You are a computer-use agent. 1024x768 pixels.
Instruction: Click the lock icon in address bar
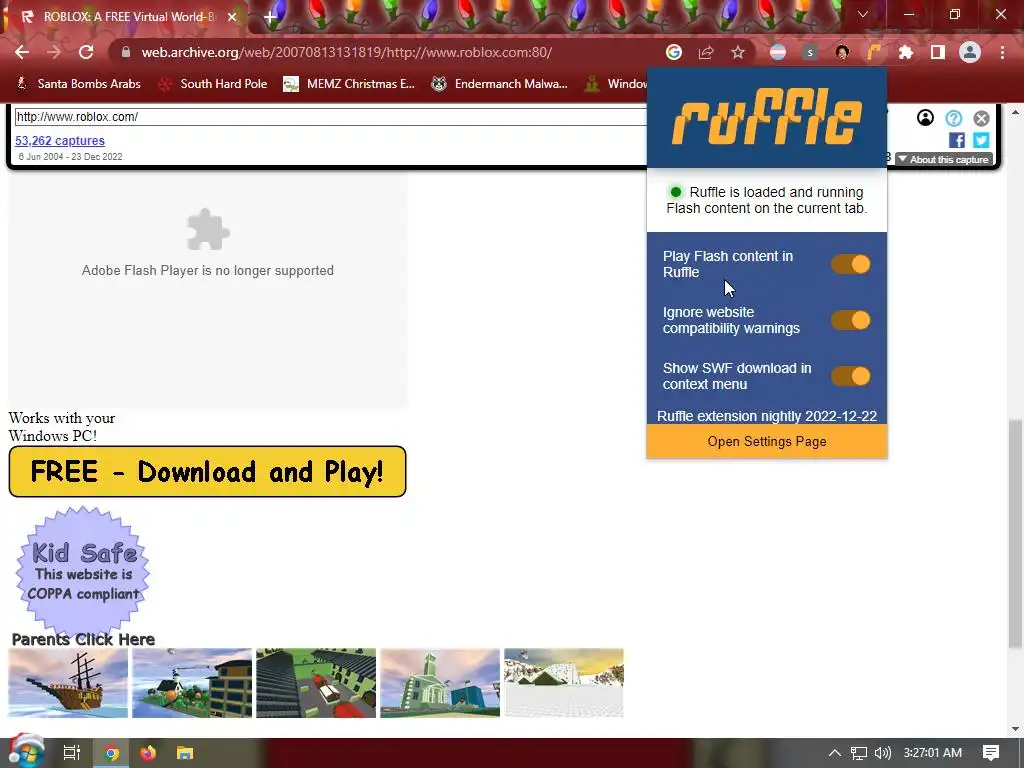pos(125,52)
